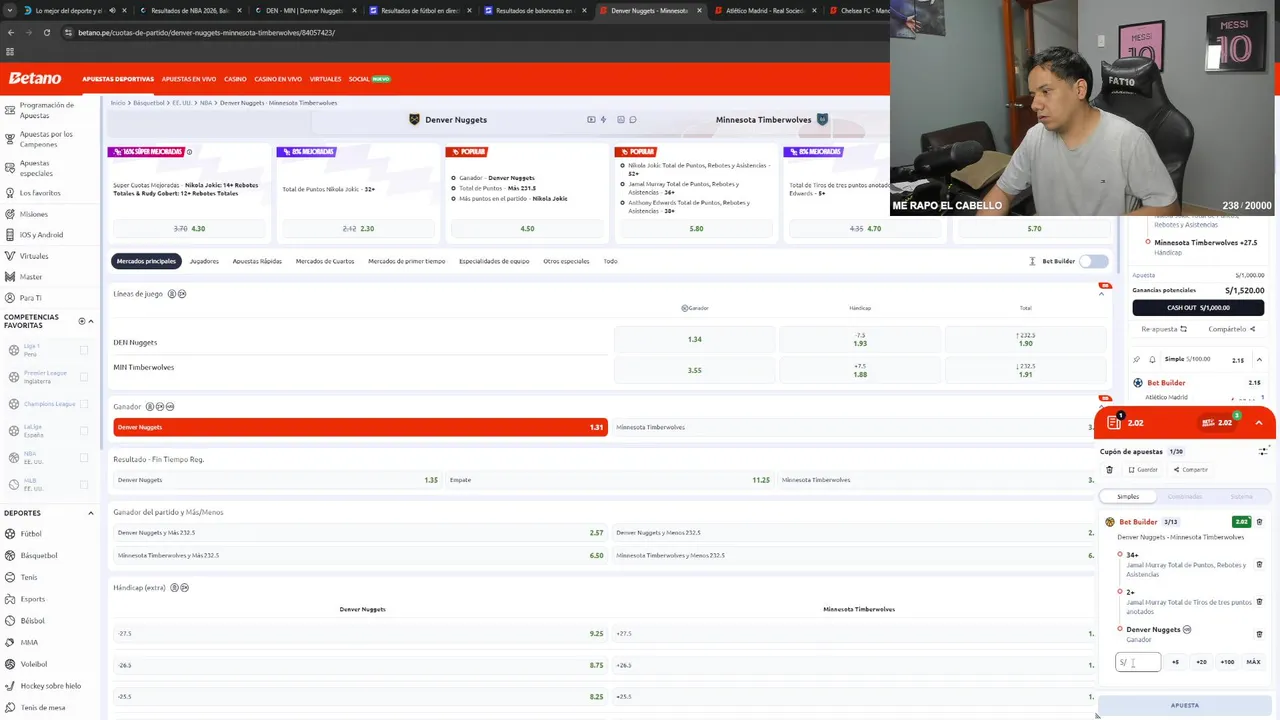Reload the page with browser refresh icon

(x=46, y=32)
